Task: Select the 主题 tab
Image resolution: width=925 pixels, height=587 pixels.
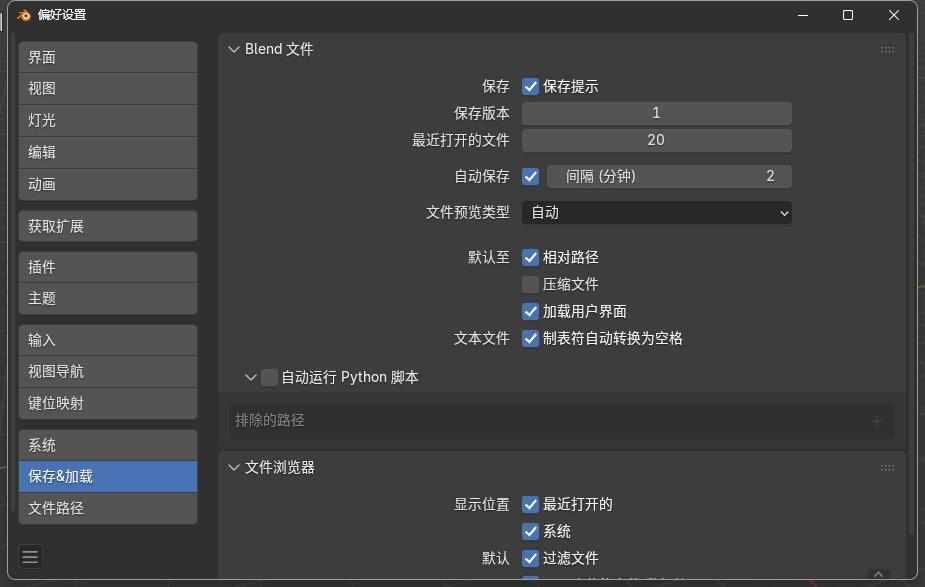Action: (108, 299)
